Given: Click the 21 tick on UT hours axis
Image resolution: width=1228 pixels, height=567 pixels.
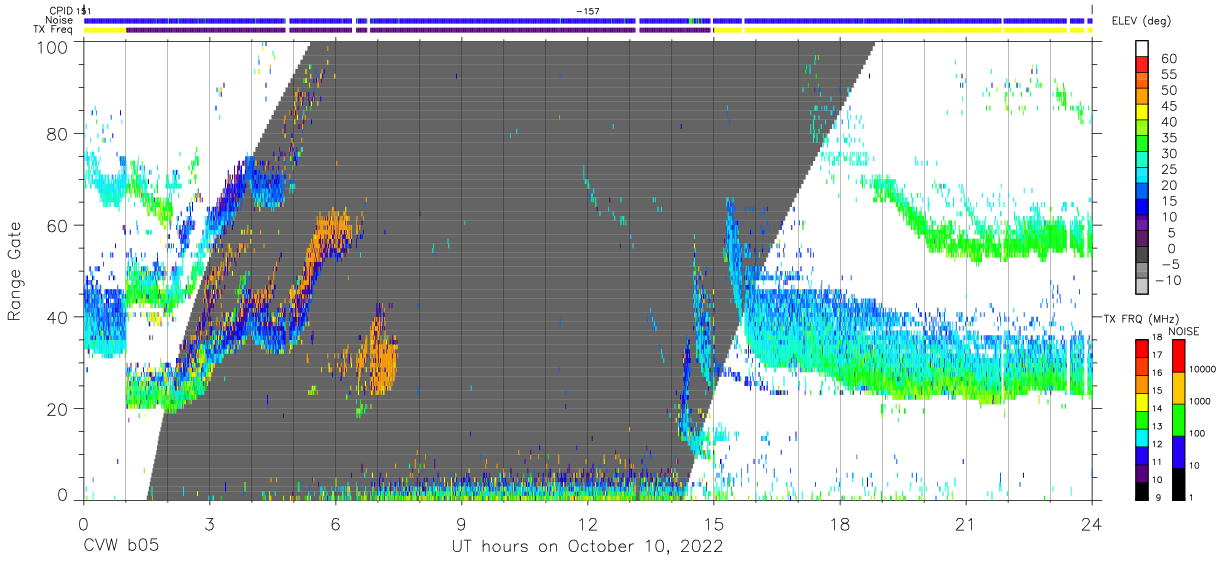Looking at the screenshot, I should pos(965,524).
